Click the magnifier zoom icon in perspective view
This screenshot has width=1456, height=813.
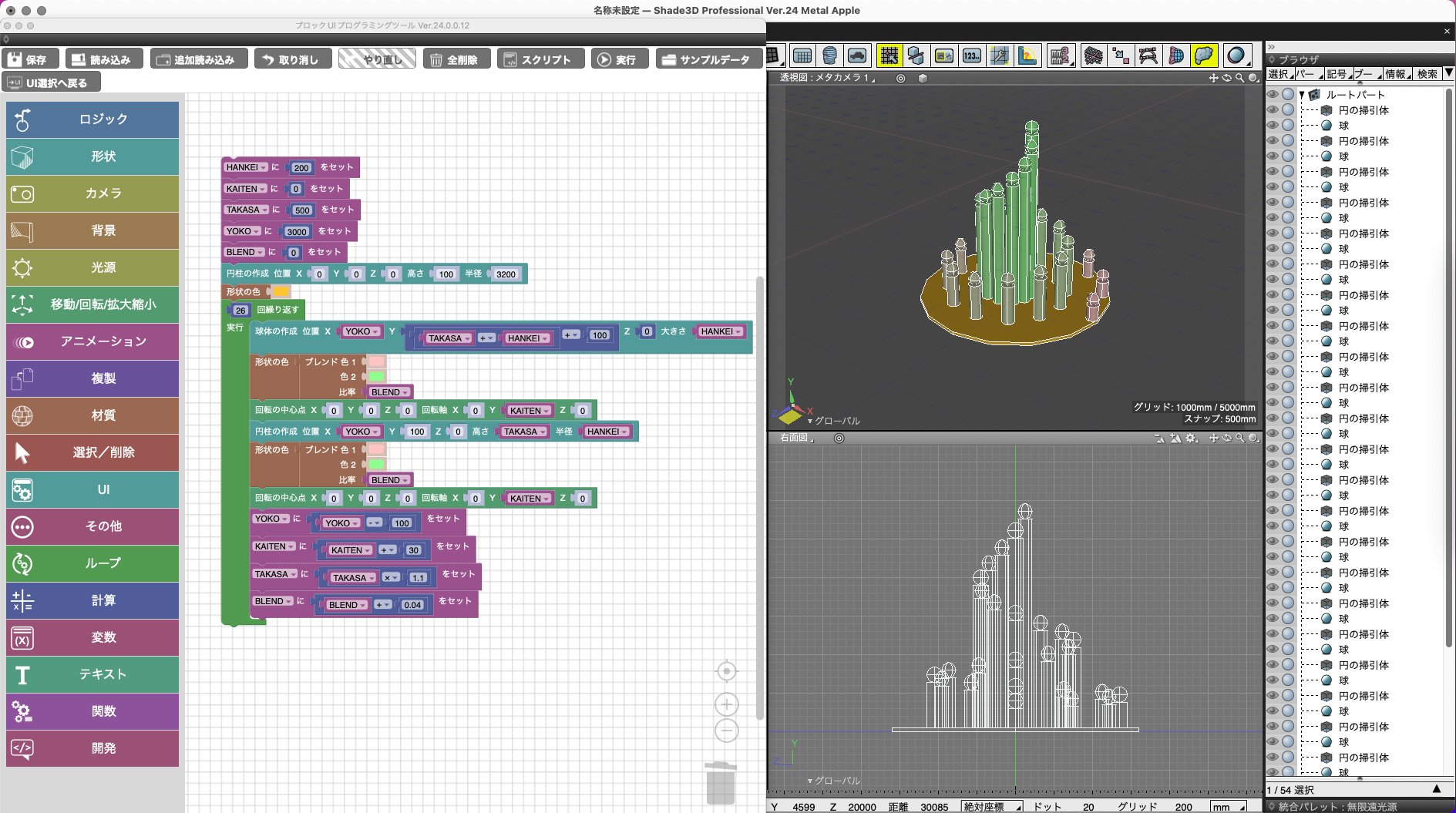1239,78
